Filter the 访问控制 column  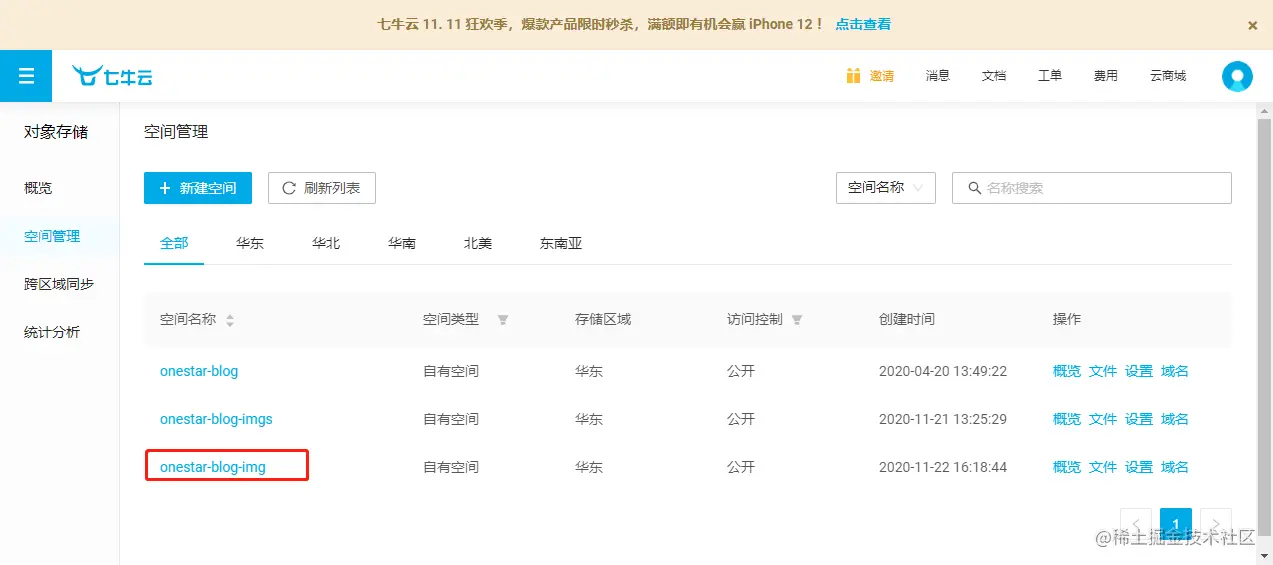point(797,320)
